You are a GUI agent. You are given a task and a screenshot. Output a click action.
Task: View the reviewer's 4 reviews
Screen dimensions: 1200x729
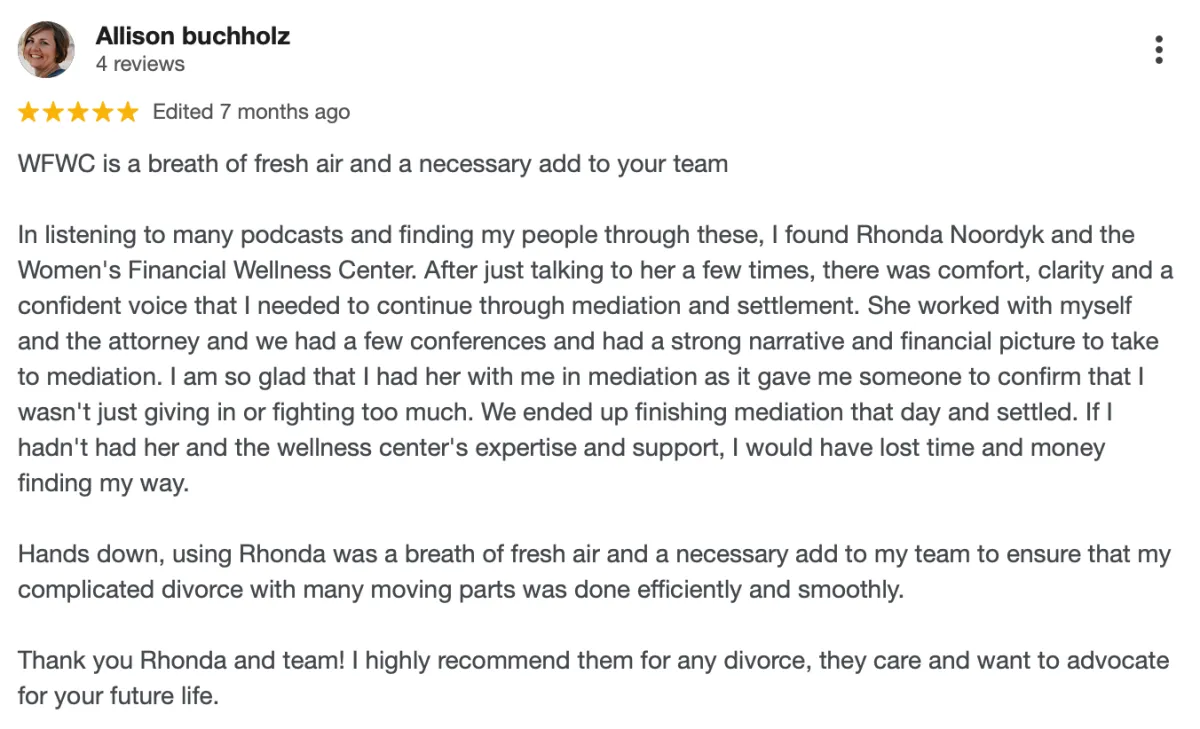(140, 64)
